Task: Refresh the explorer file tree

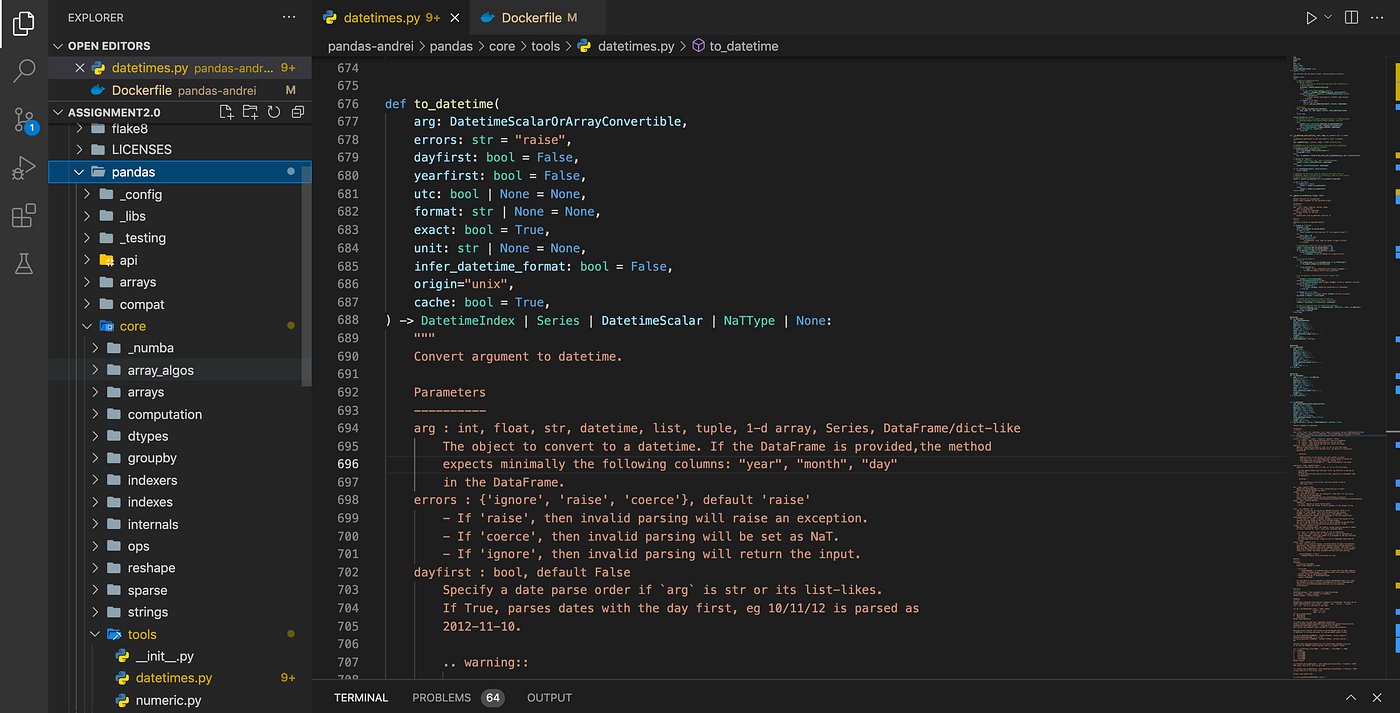Action: point(272,111)
